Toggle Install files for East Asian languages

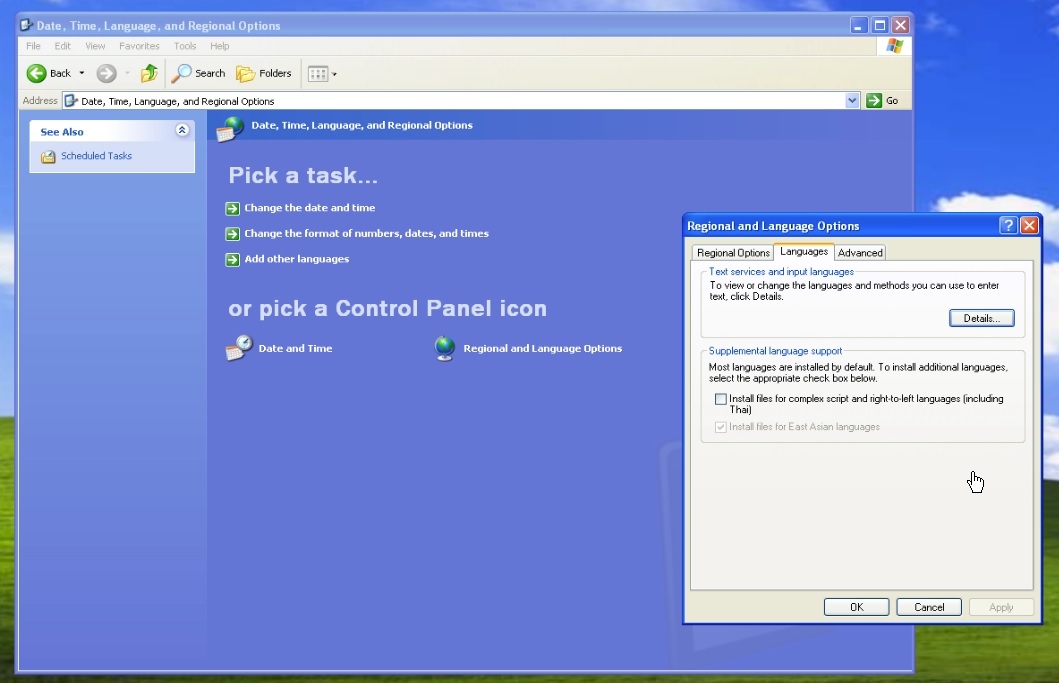coord(721,427)
